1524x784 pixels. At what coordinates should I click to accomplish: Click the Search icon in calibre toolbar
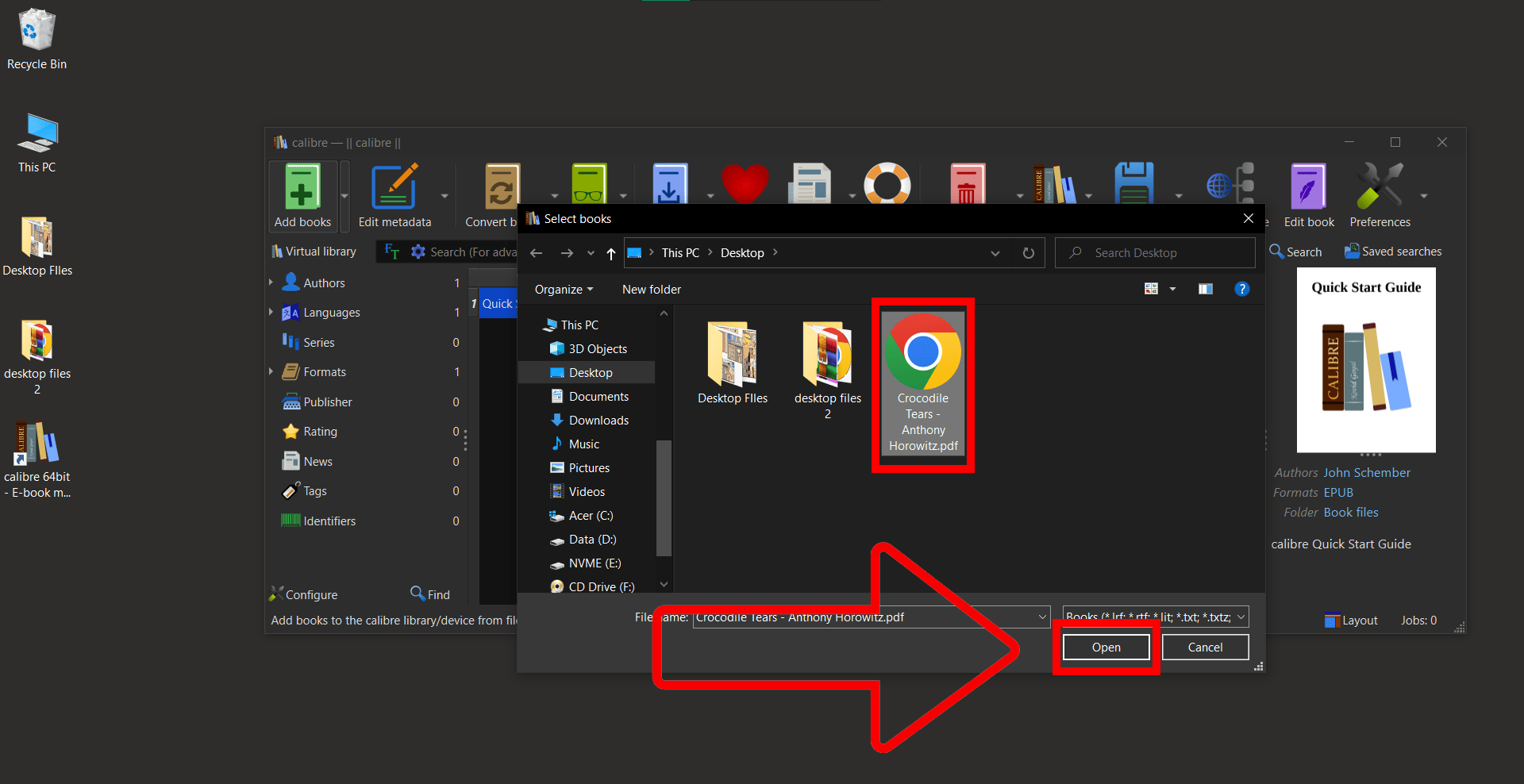pos(1276,251)
